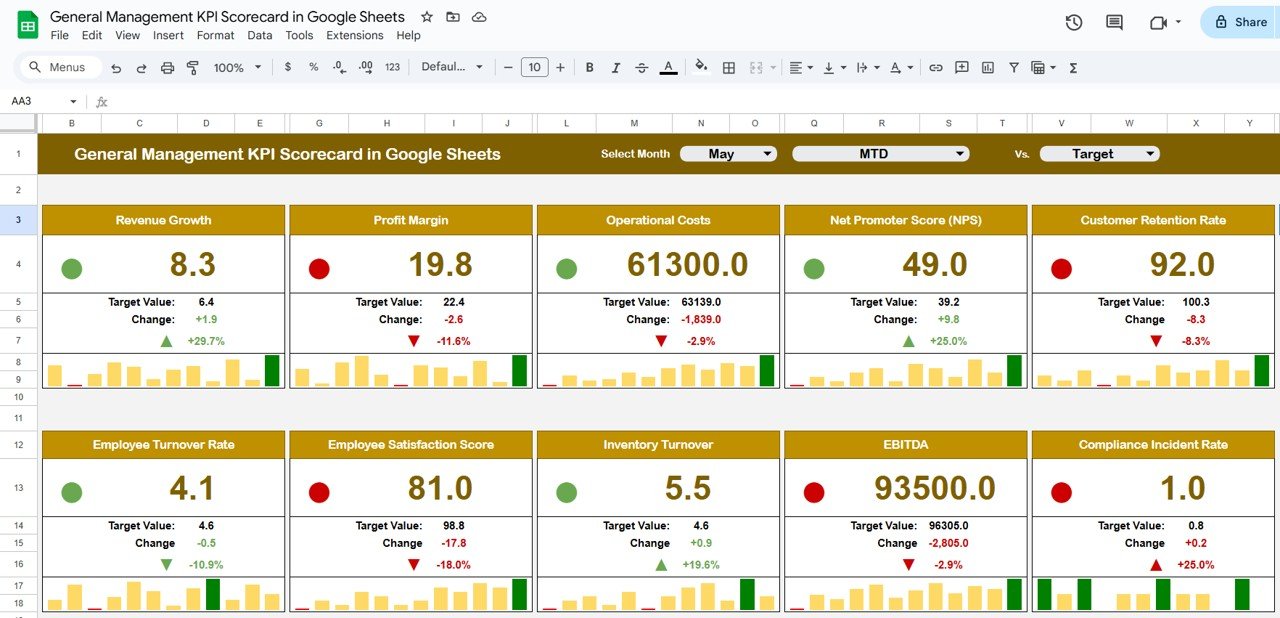Select the paint format tool
Screen dimensions: 1280x618
[192, 68]
